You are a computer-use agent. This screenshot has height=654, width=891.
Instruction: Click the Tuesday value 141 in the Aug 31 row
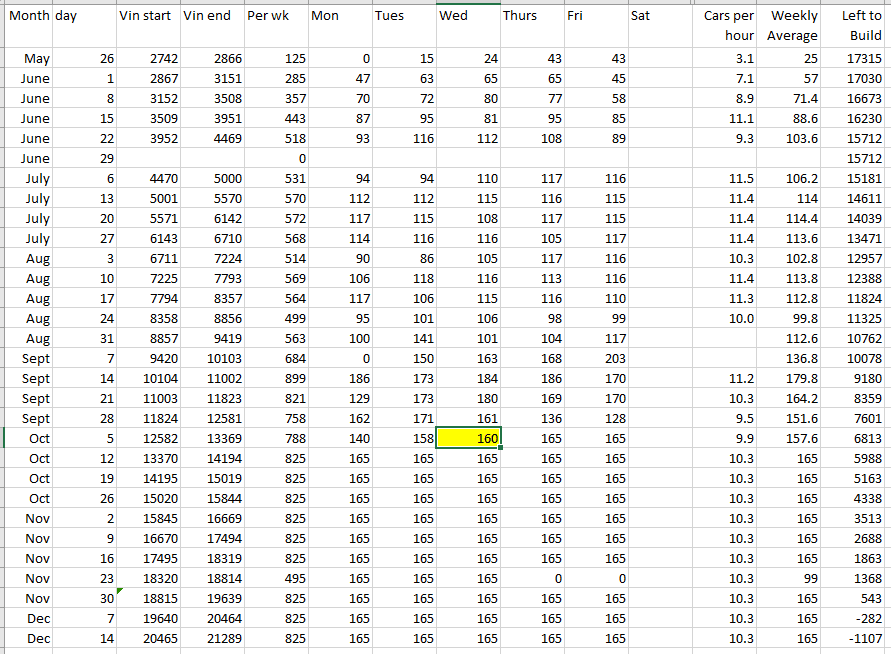click(x=404, y=338)
